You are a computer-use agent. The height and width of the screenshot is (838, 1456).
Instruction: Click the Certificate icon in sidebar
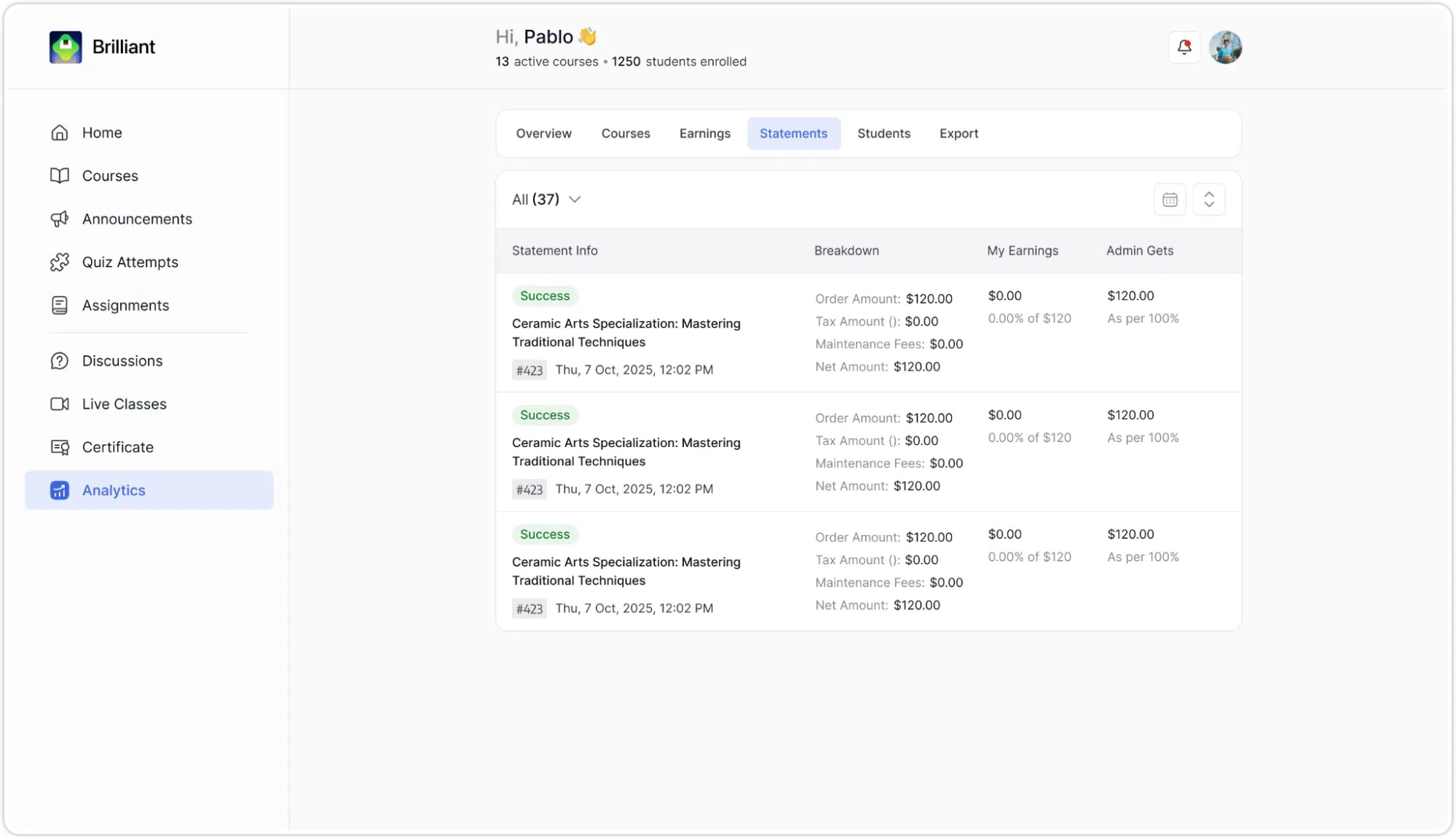(x=60, y=447)
